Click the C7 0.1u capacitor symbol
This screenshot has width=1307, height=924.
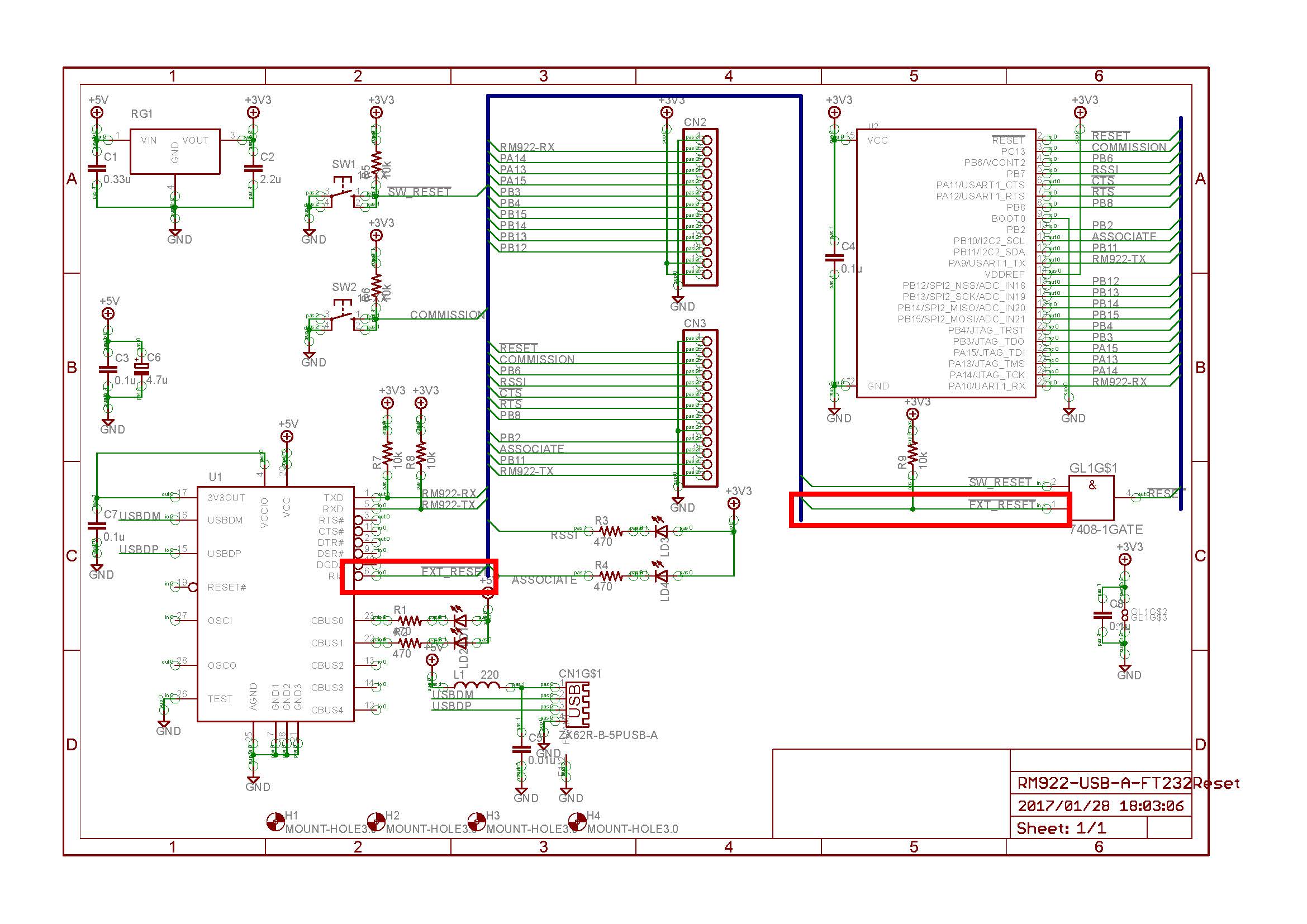click(97, 525)
